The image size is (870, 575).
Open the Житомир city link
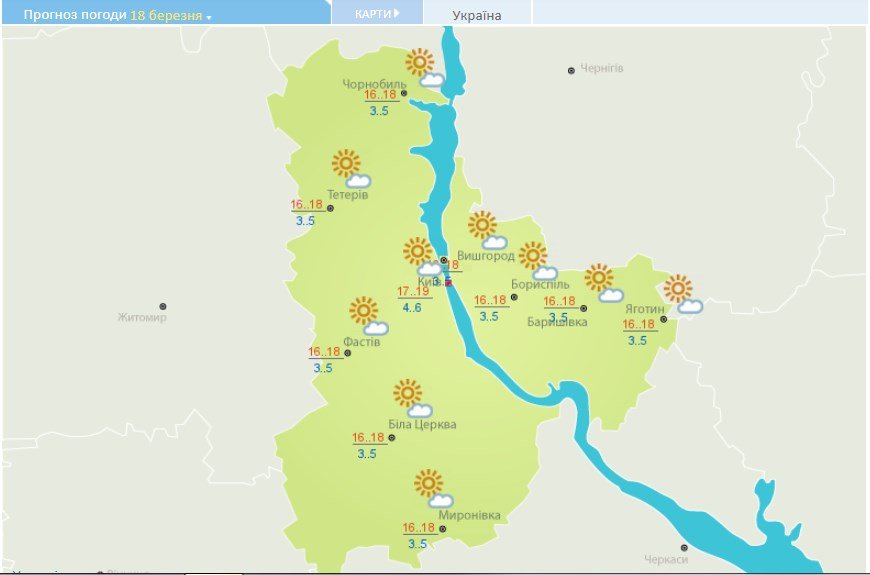(142, 317)
